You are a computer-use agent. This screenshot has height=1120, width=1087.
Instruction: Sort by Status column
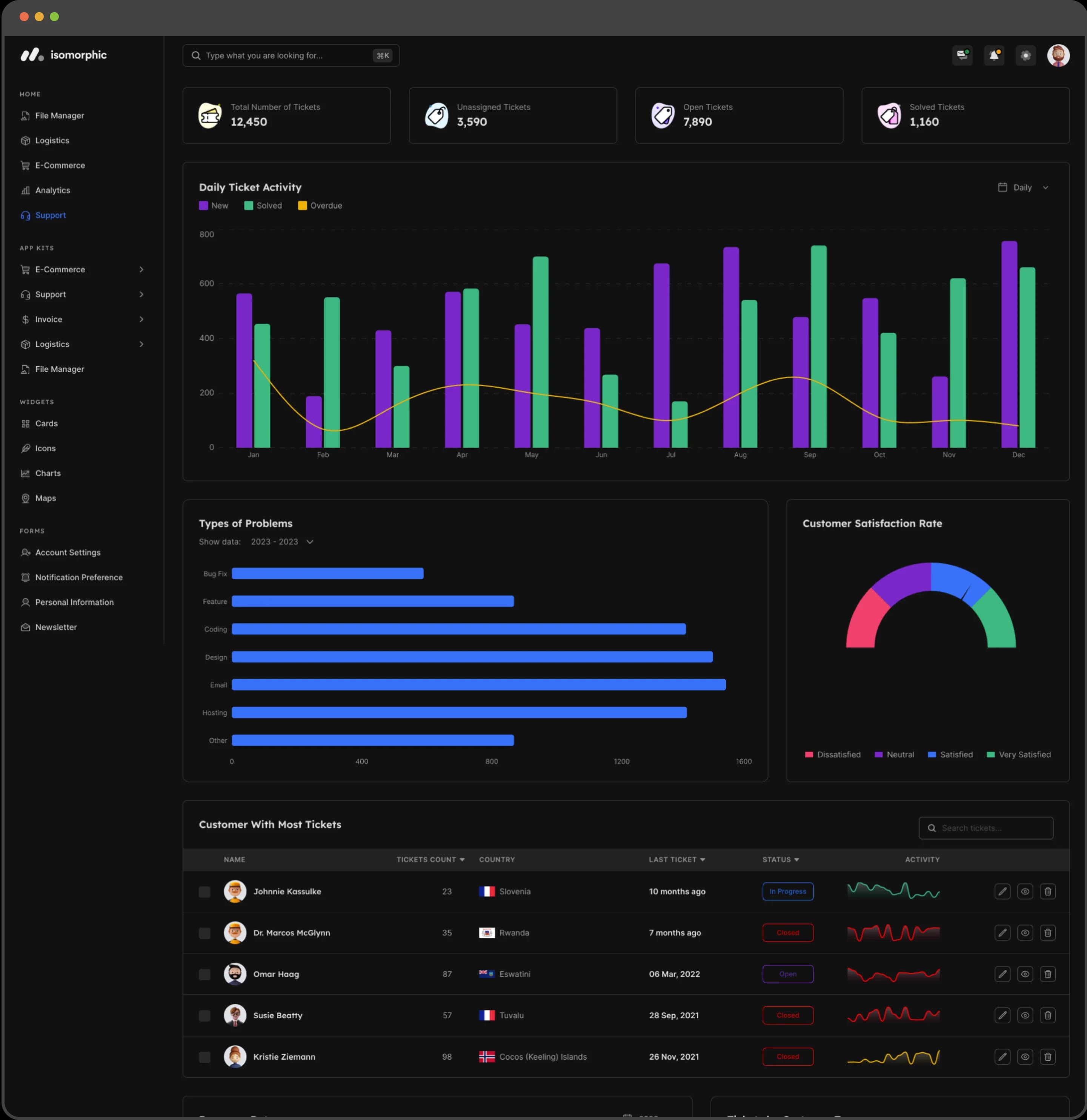pyautogui.click(x=781, y=859)
